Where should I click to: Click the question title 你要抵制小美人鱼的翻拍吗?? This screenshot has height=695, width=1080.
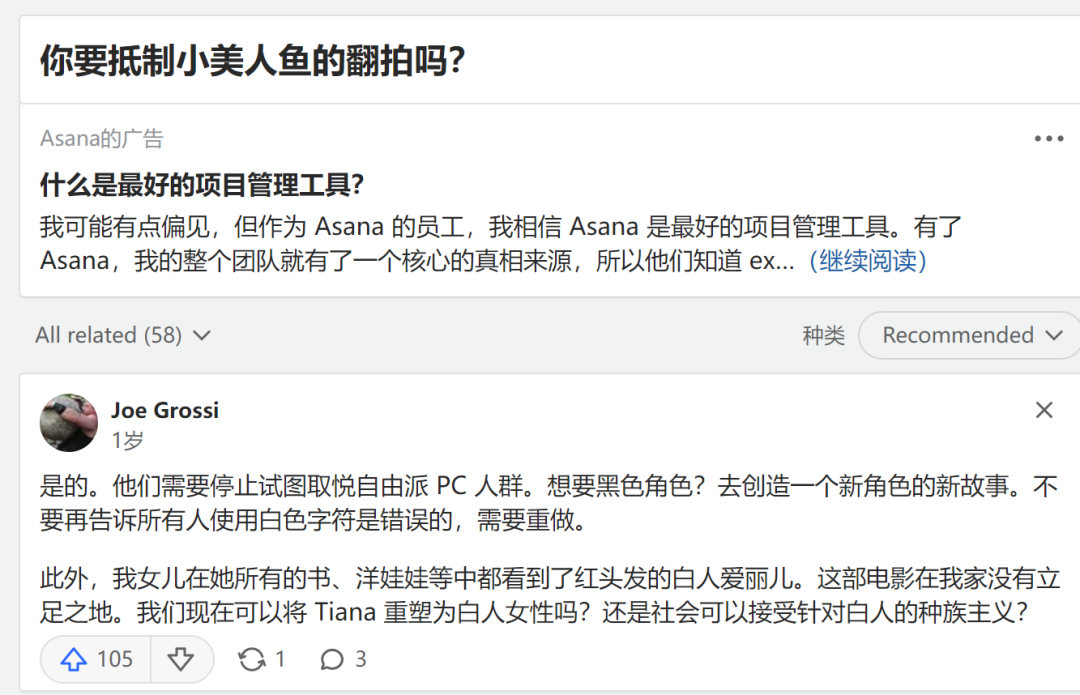[252, 62]
